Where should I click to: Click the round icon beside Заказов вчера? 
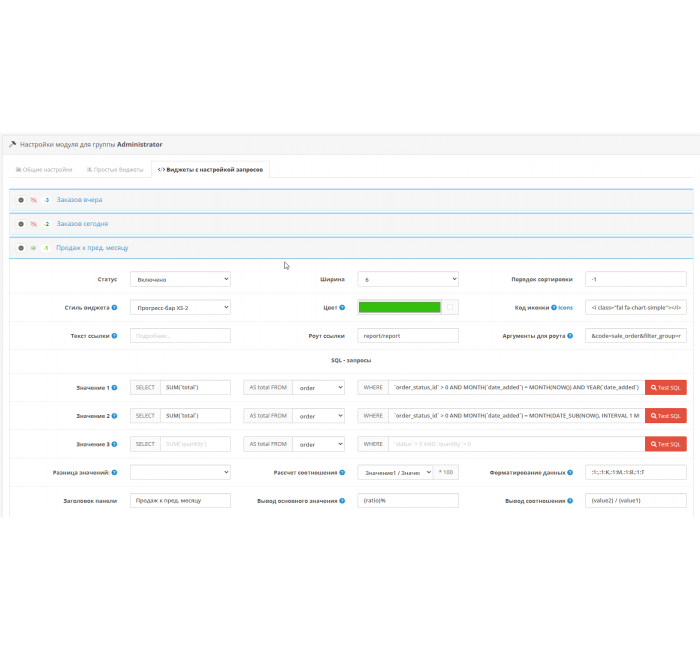tap(21, 200)
